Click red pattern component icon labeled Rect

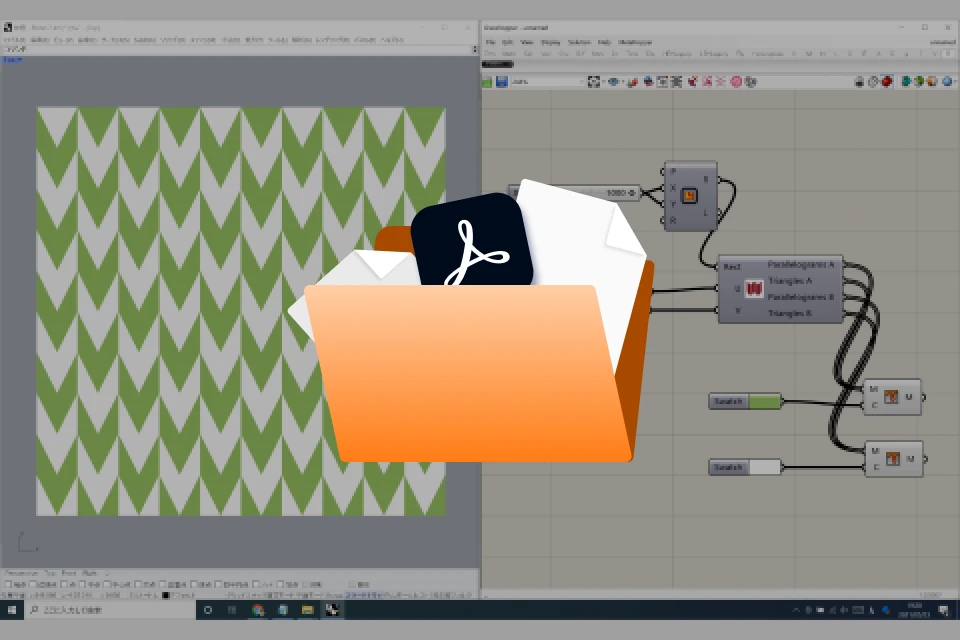coord(754,289)
